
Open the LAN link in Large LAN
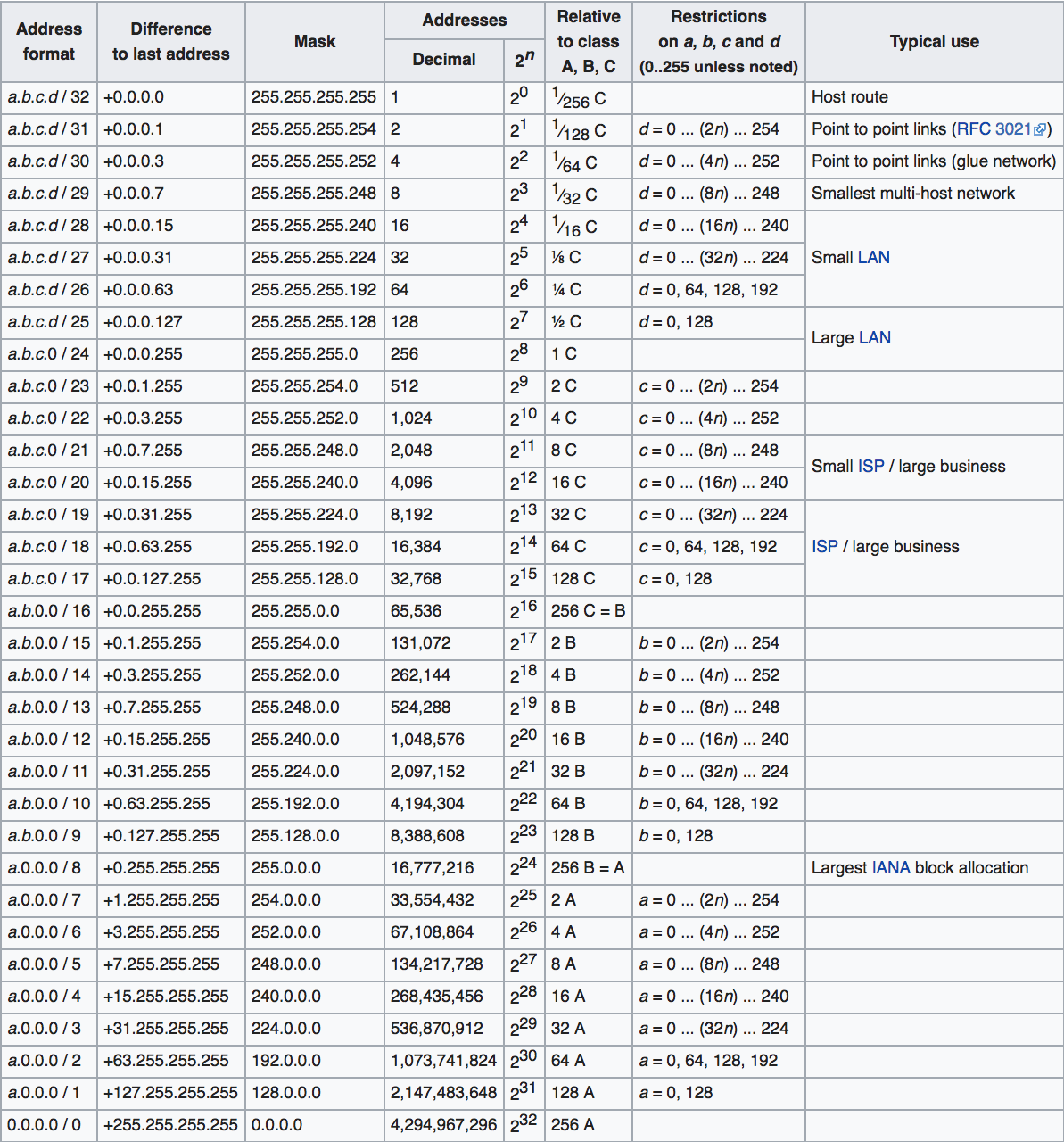pos(875,338)
